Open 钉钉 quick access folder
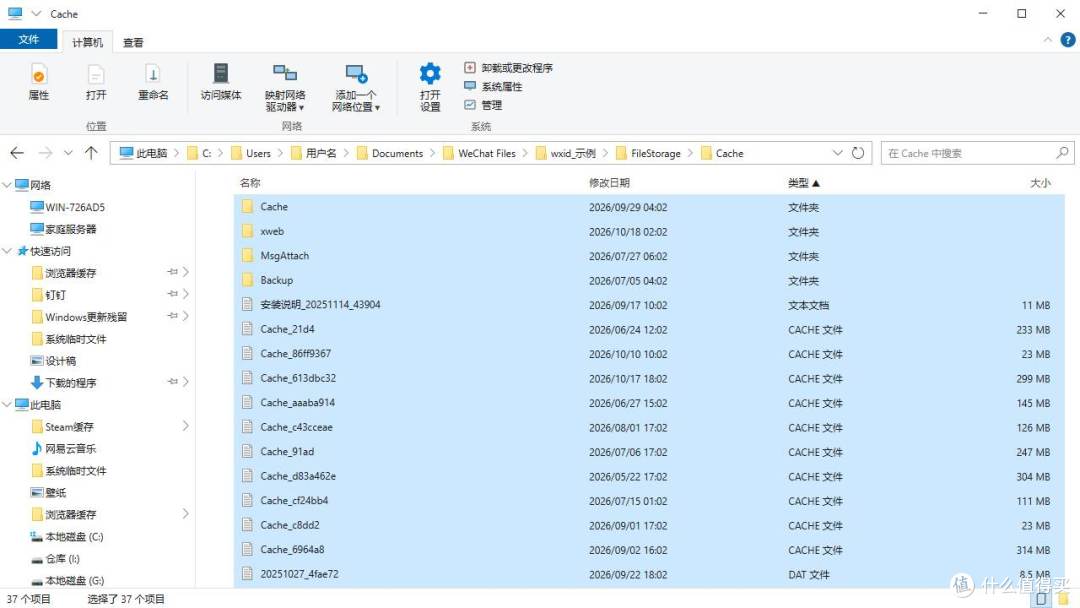The height and width of the screenshot is (608, 1080). point(49,295)
